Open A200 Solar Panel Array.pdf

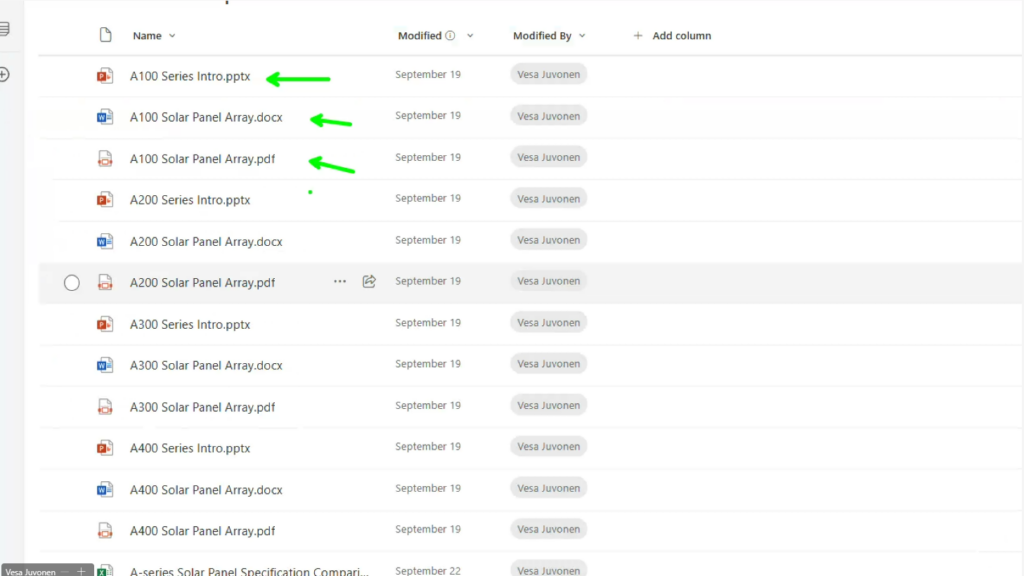(x=202, y=283)
